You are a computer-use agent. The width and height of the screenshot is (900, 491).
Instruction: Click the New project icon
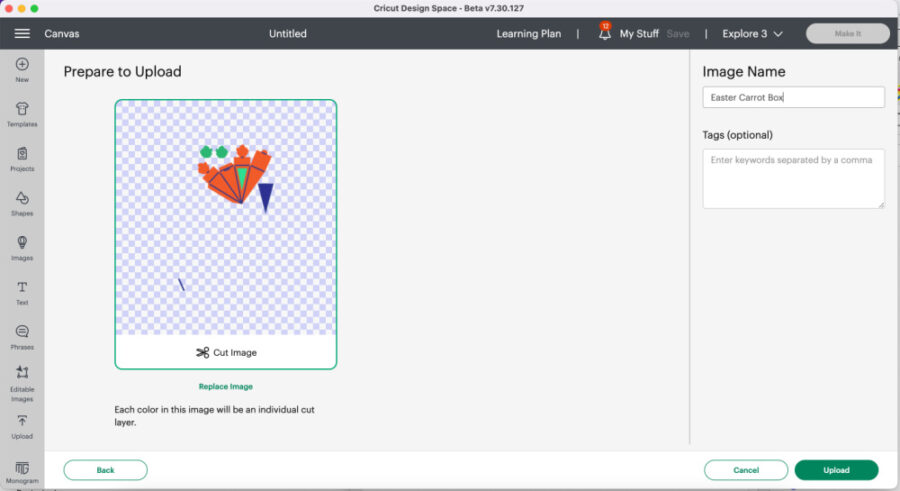coord(22,66)
